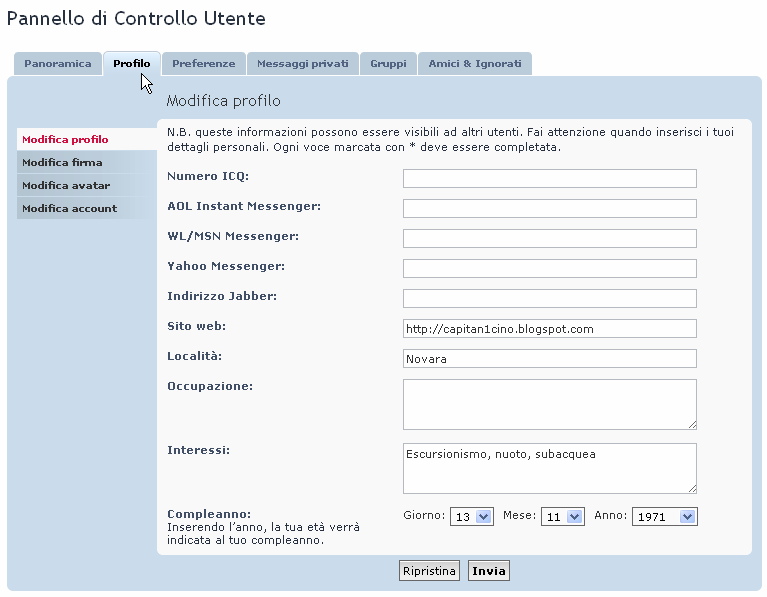Click the Numero ICQ input field
Screen dimensions: 767x597
(549, 179)
